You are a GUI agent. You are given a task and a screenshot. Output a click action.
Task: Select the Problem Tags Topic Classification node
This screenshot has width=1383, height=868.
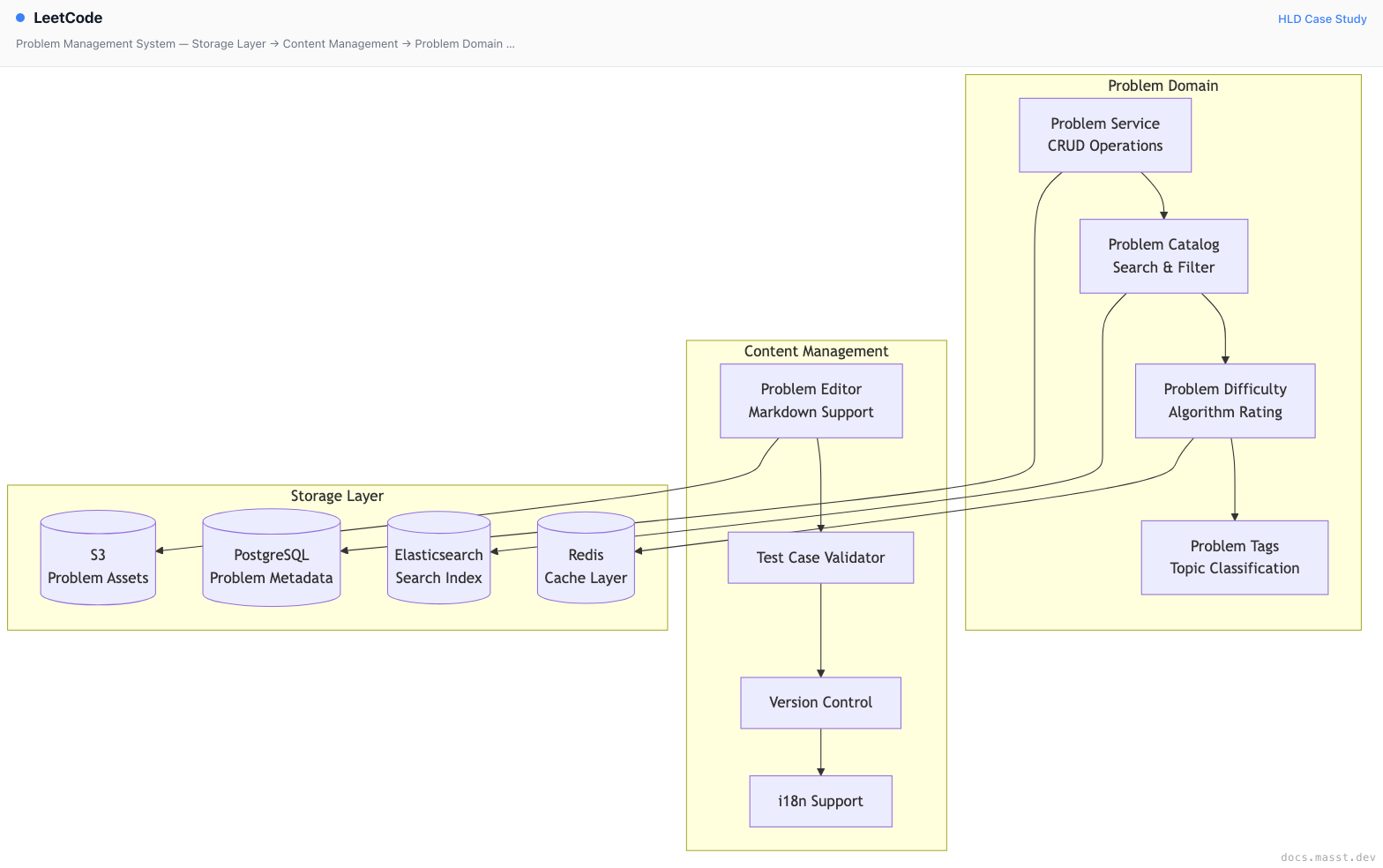pos(1235,557)
